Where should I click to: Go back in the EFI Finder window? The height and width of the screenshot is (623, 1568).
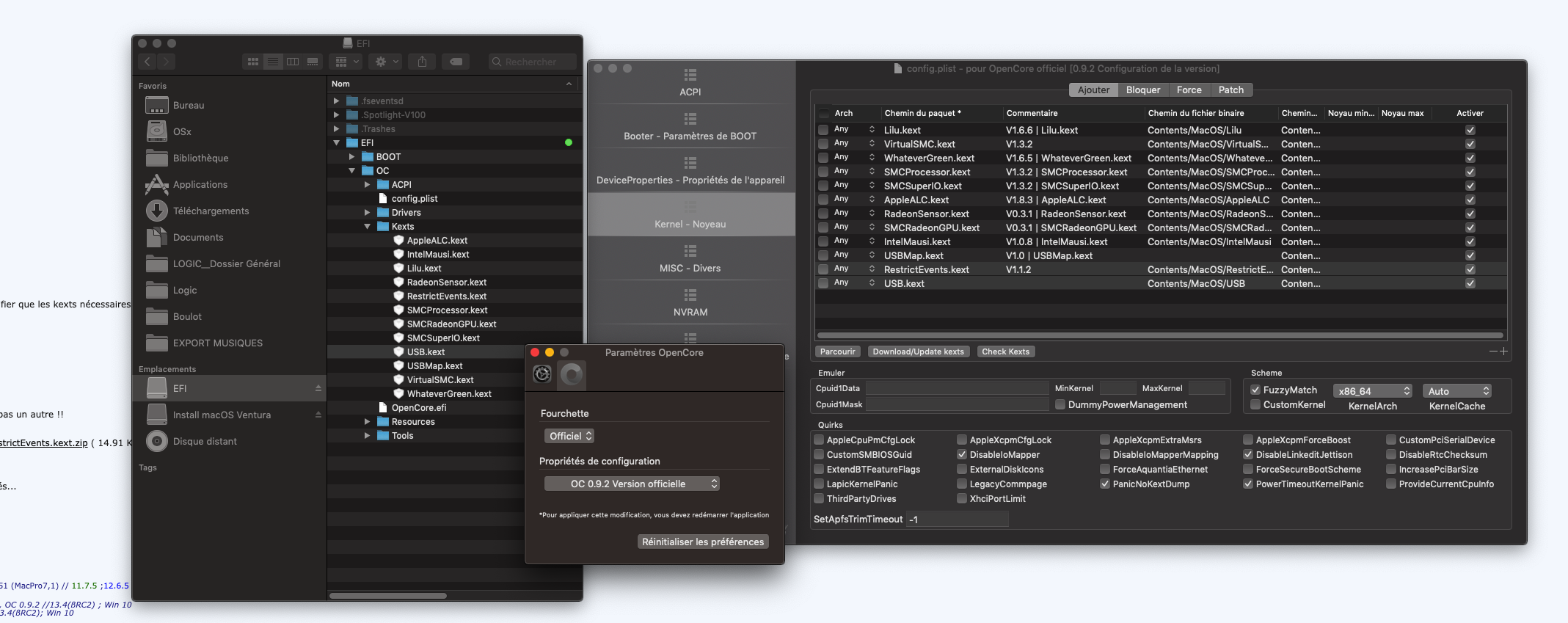click(147, 62)
